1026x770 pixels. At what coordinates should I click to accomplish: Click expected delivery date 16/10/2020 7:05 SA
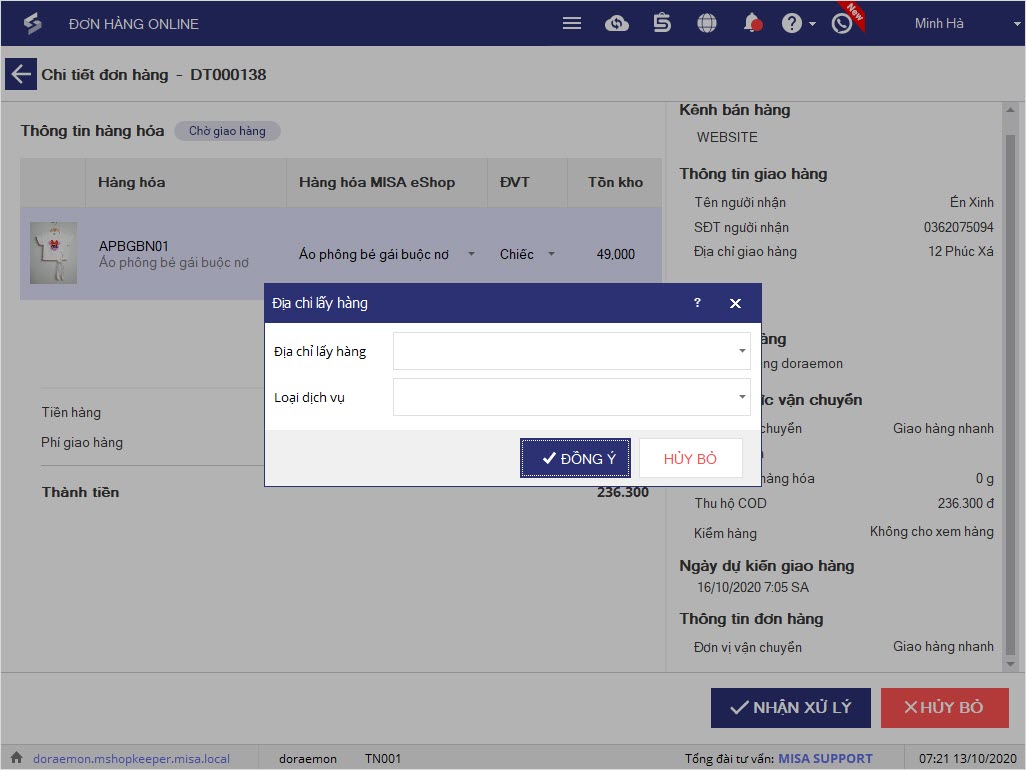click(x=752, y=587)
